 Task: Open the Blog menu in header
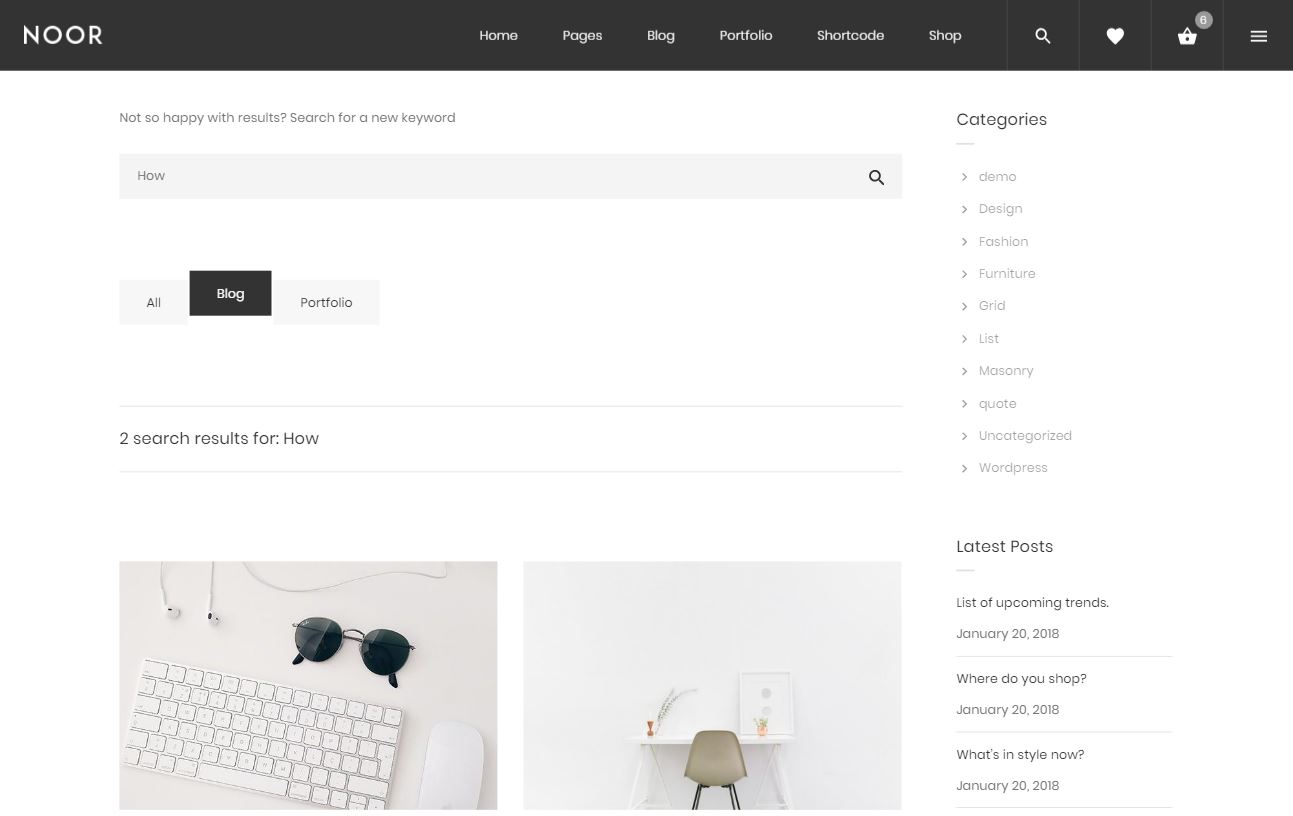click(661, 35)
